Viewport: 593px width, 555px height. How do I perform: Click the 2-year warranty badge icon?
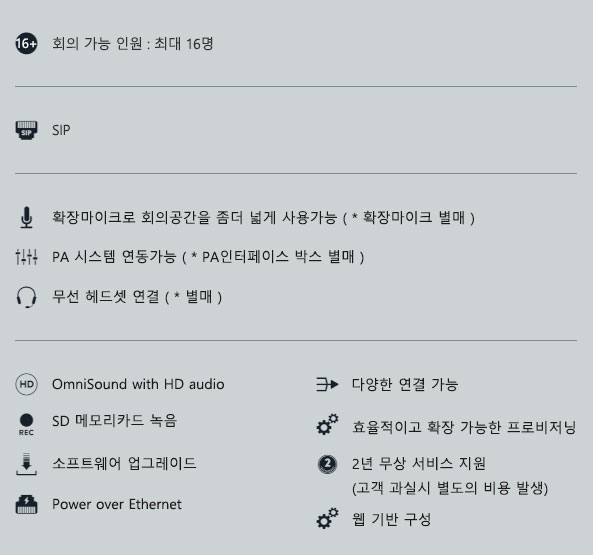(x=327, y=464)
